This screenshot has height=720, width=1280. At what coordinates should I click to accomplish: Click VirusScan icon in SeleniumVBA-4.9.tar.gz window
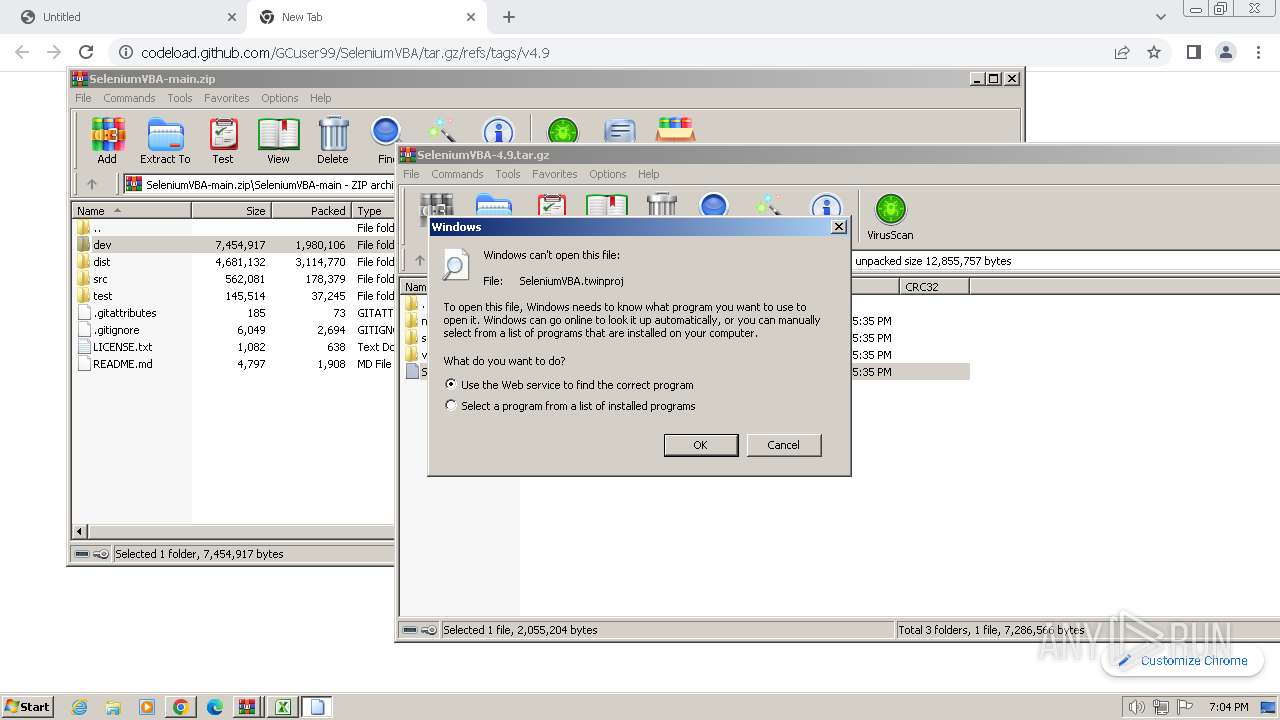890,217
